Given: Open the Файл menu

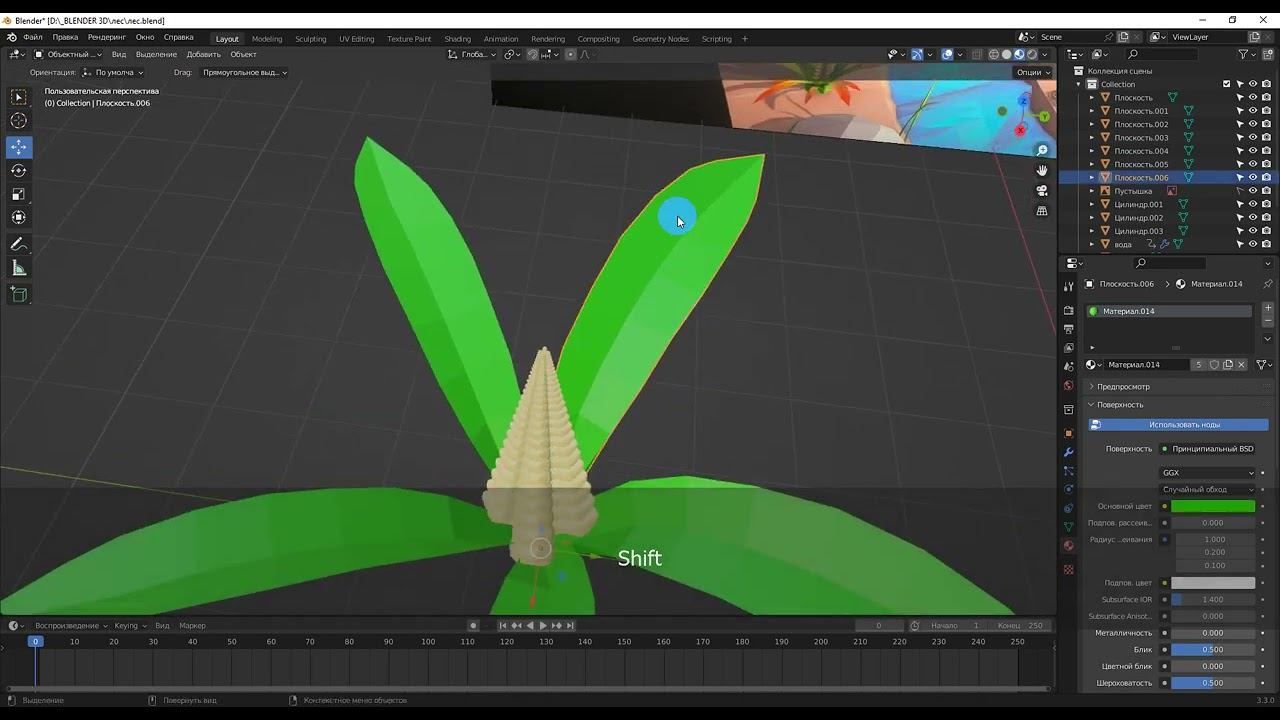Looking at the screenshot, I should tap(33, 37).
